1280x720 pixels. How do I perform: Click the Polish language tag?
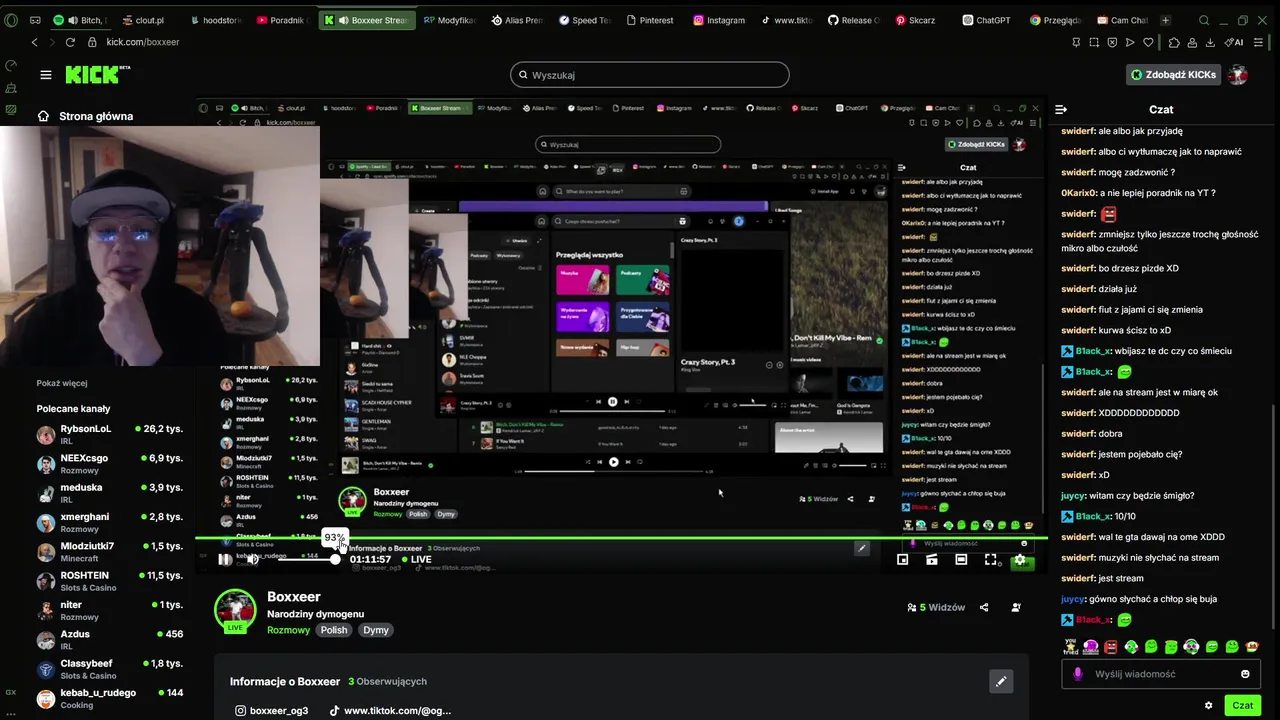tap(334, 630)
